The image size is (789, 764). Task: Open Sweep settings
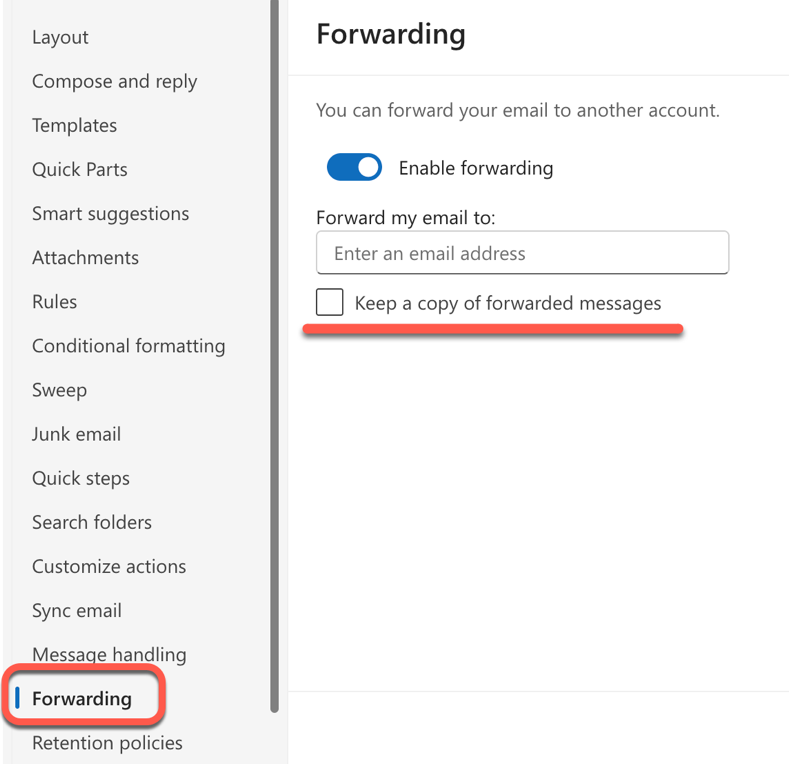tap(59, 389)
